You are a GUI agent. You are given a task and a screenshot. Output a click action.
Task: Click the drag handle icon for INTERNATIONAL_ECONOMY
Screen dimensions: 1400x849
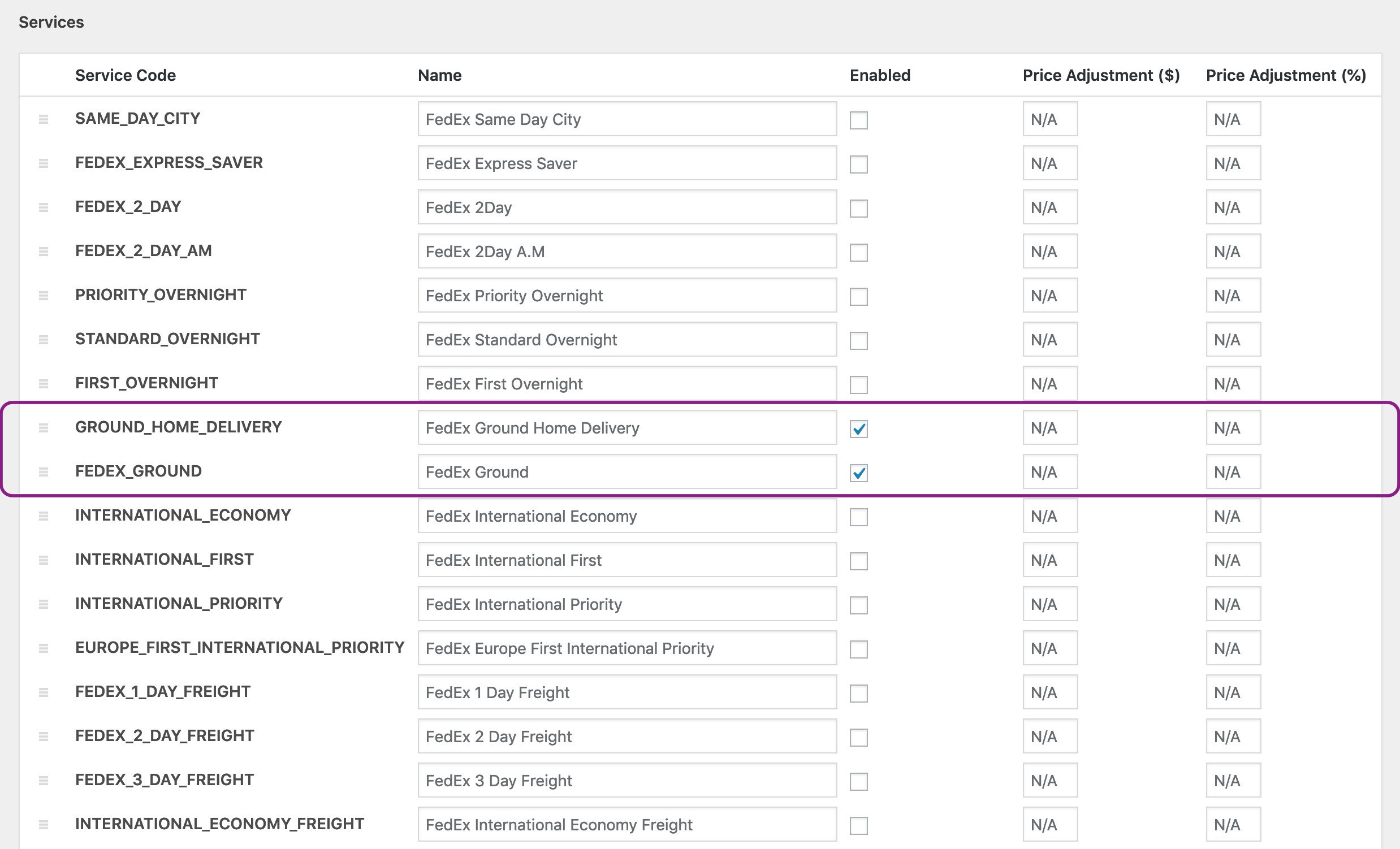tap(45, 516)
